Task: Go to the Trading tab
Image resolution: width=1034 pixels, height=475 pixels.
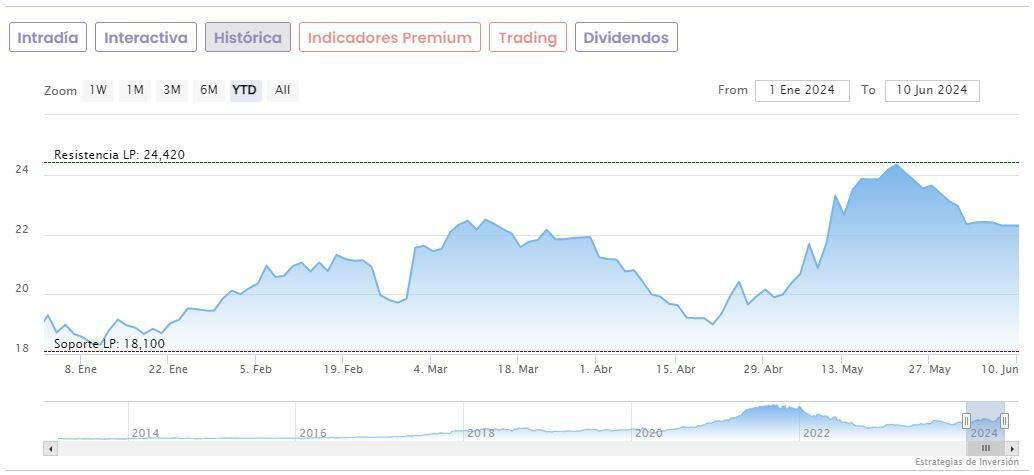Action: coord(528,38)
